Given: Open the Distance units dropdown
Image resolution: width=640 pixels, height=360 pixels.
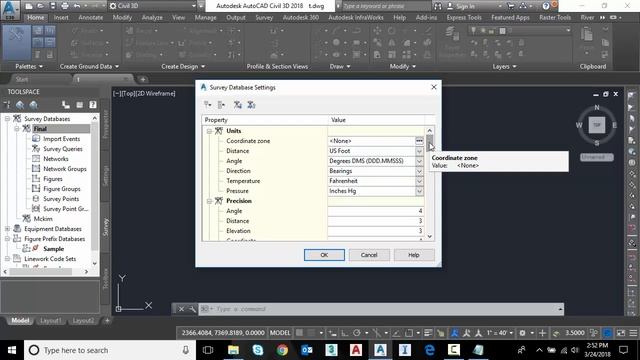Looking at the screenshot, I should (419, 151).
